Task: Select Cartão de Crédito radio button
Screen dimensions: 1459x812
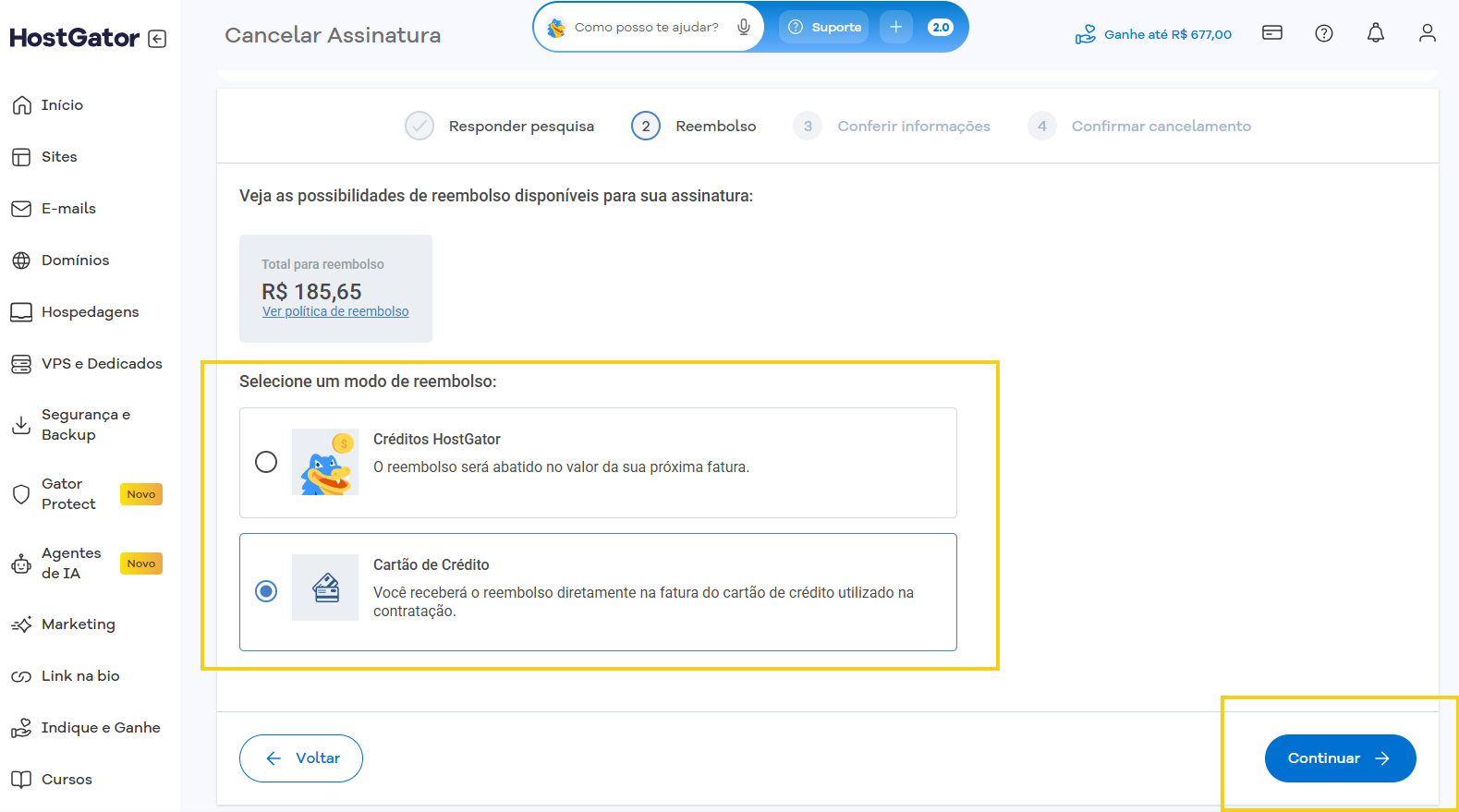Action: 266,591
